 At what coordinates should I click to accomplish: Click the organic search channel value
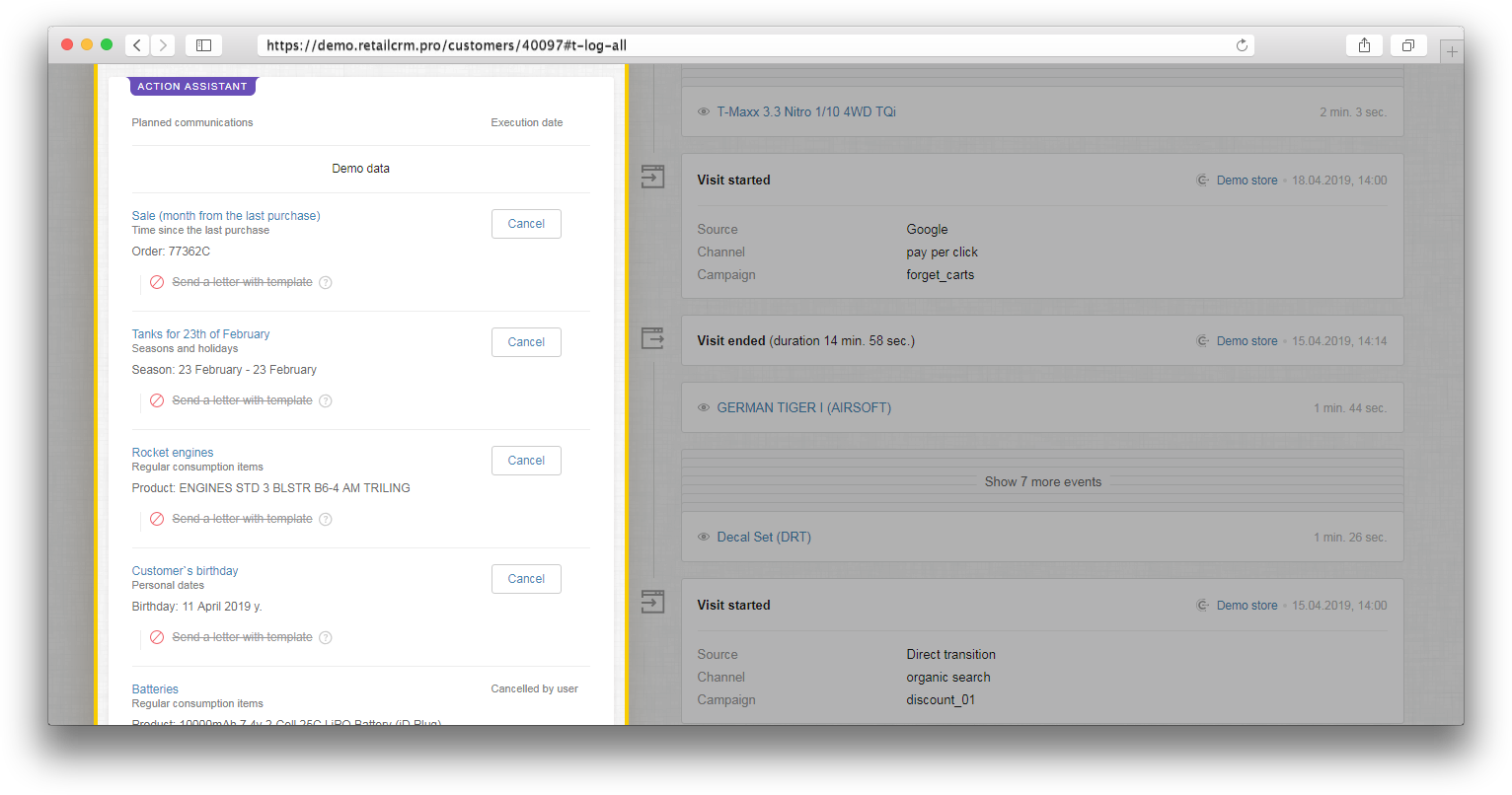point(948,678)
